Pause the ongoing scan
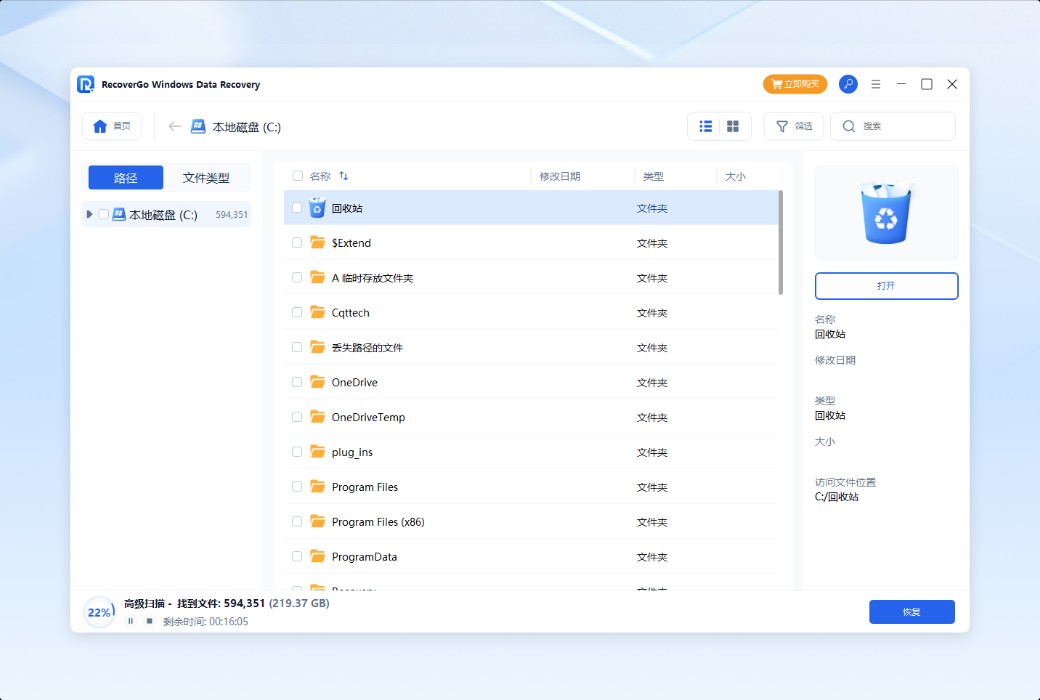The width and height of the screenshot is (1040, 700). pos(131,621)
